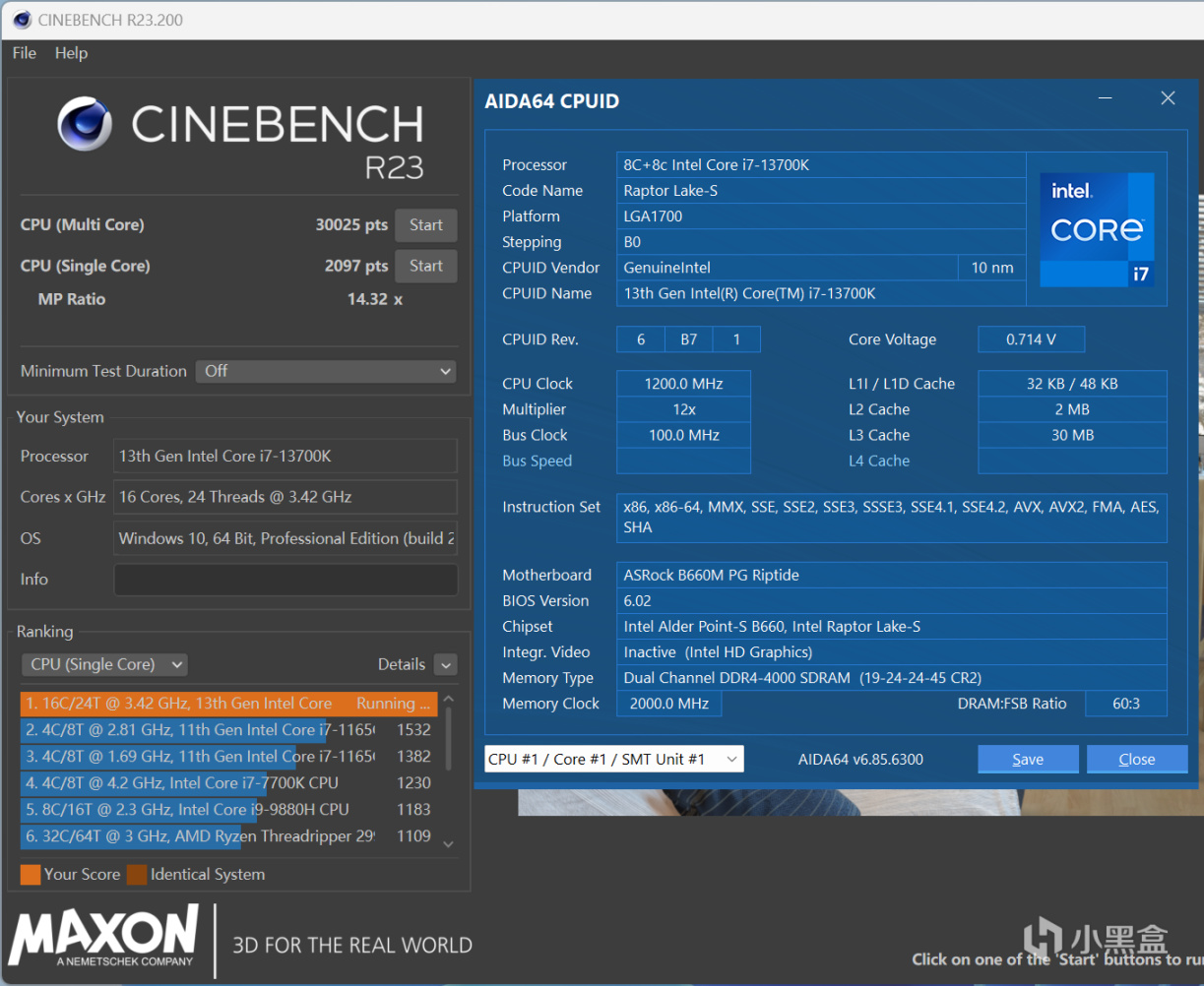Click the ranking list scroll-up arrow
The width and height of the screenshot is (1204, 986).
tap(449, 700)
